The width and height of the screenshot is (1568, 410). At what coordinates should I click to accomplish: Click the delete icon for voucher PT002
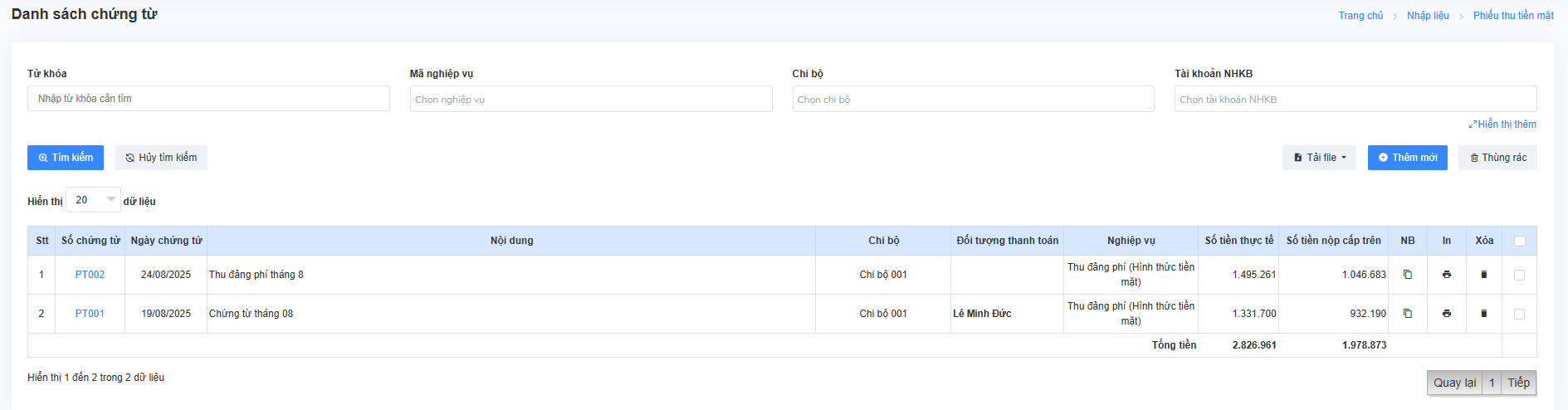pyautogui.click(x=1483, y=275)
